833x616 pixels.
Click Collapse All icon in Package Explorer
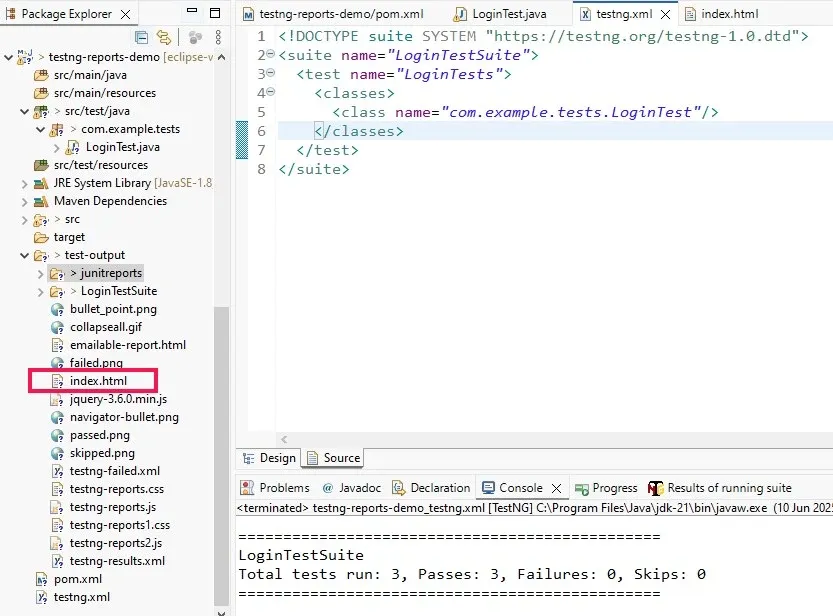click(141, 37)
